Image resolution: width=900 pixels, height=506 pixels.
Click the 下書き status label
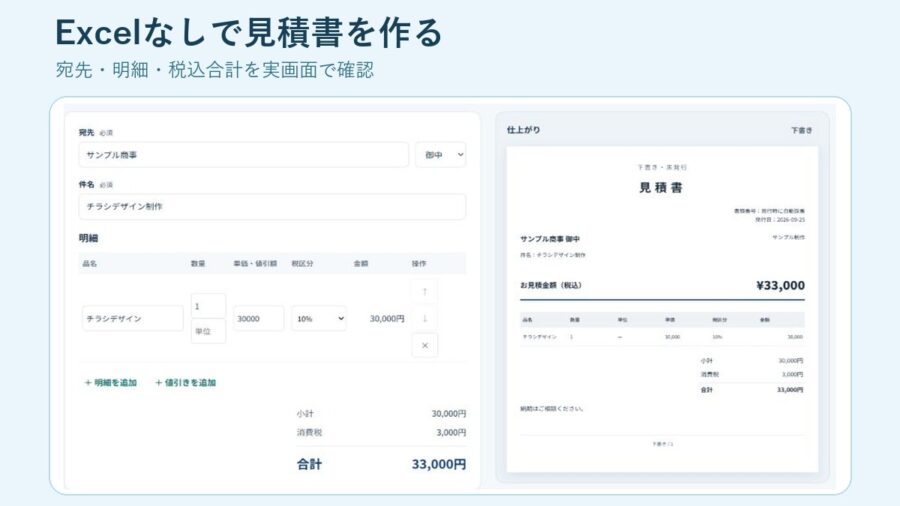click(801, 130)
